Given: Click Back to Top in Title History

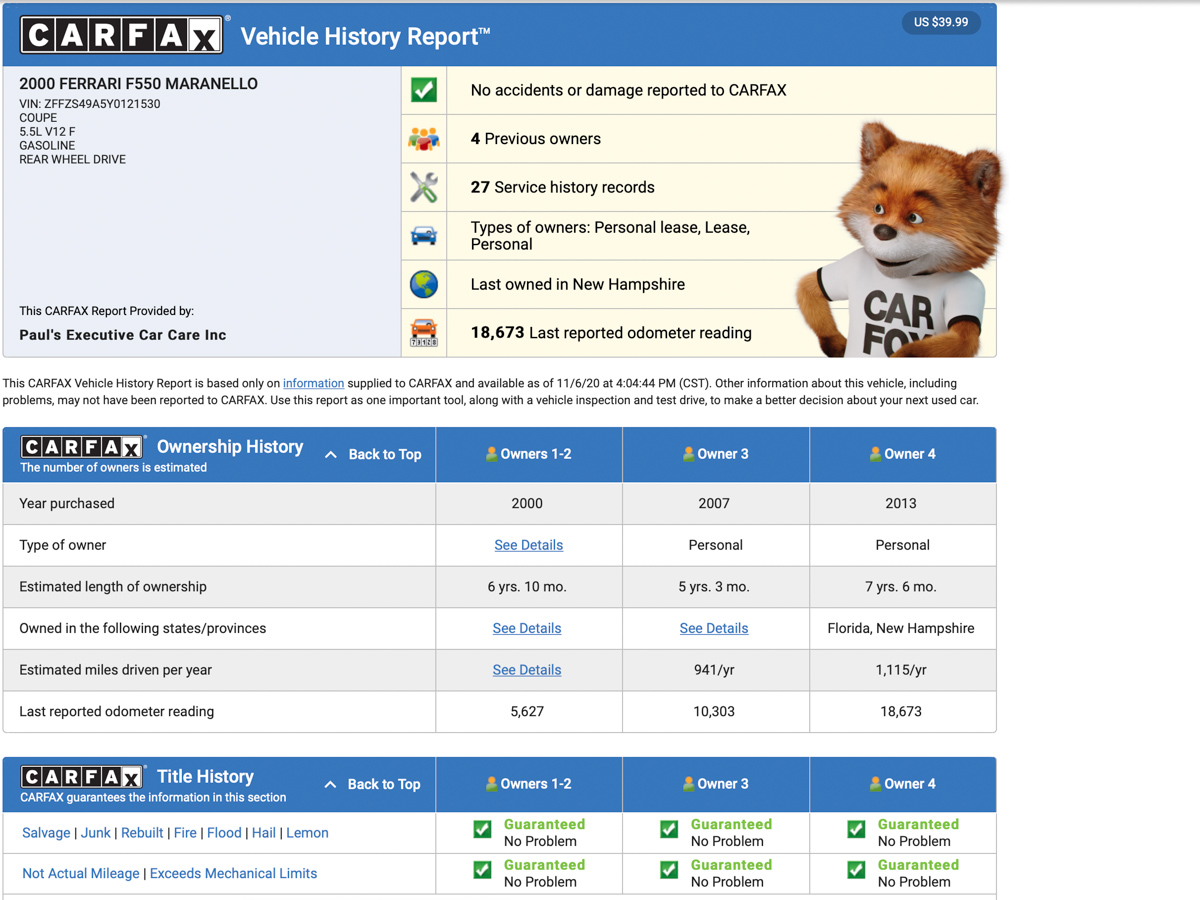Looking at the screenshot, I should click(x=372, y=784).
